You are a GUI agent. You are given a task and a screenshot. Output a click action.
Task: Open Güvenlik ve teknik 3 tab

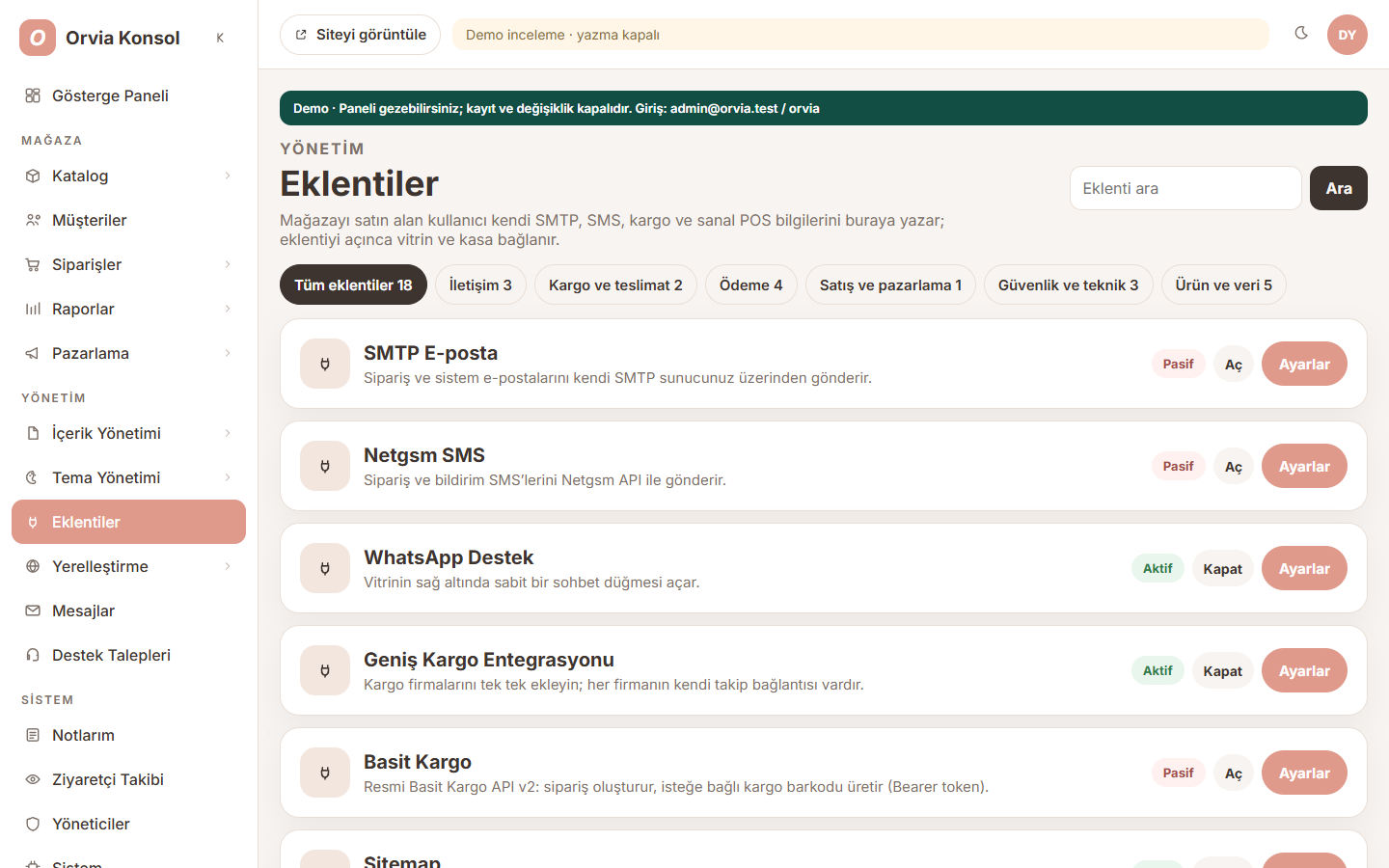1068,285
